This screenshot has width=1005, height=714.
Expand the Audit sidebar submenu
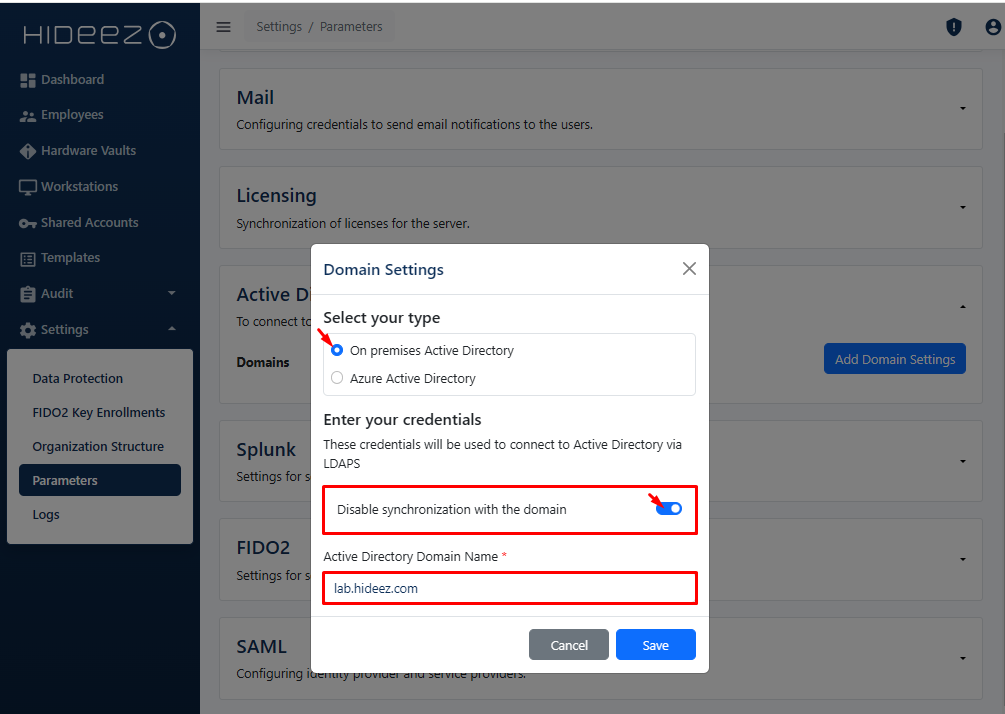click(x=171, y=294)
